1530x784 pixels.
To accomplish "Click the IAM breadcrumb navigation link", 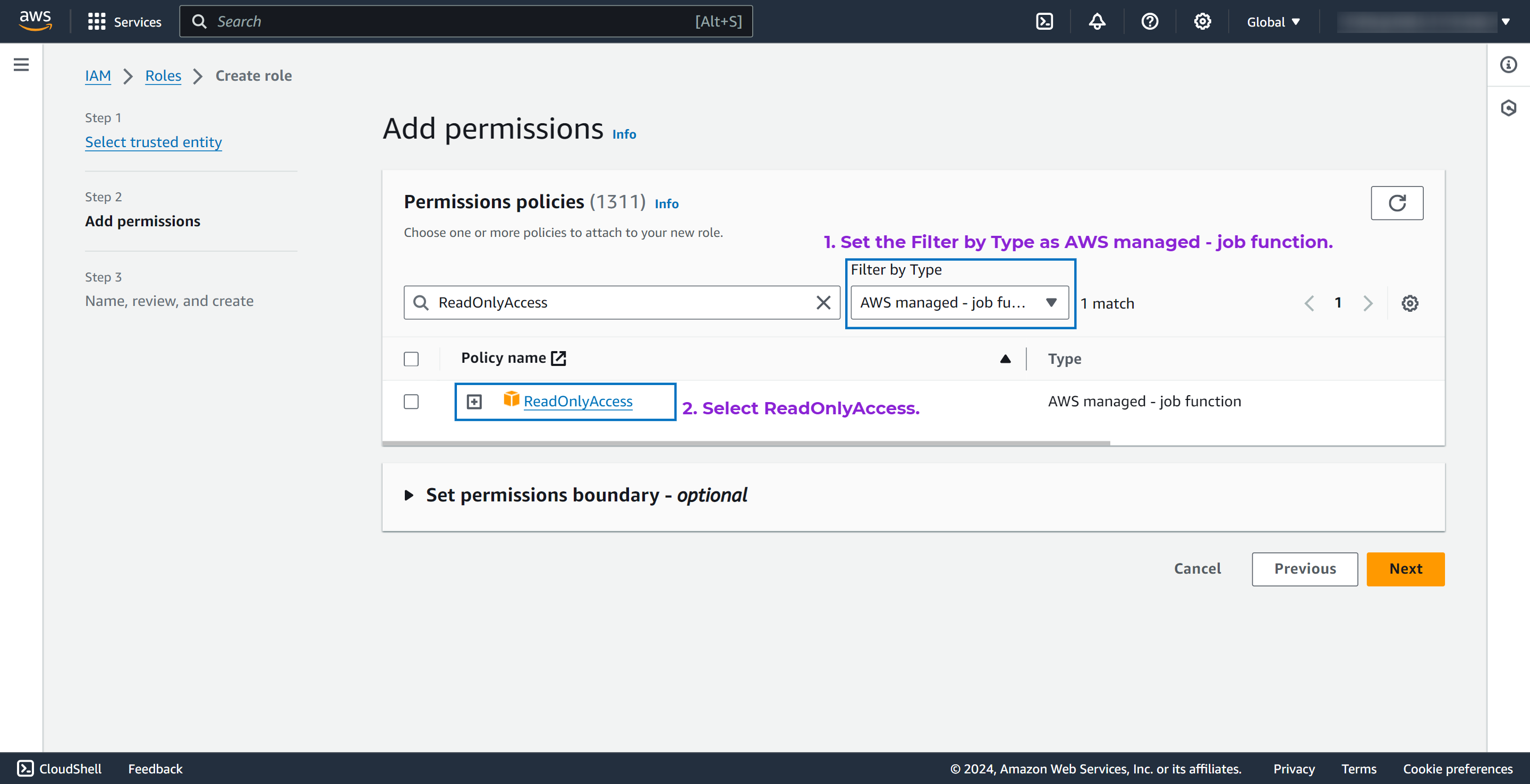I will pos(98,75).
